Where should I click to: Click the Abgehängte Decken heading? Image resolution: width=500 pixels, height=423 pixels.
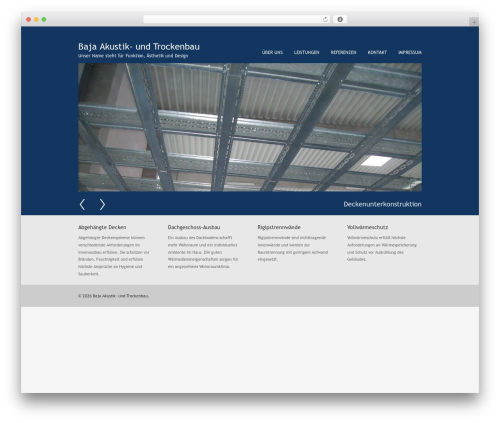tap(102, 227)
